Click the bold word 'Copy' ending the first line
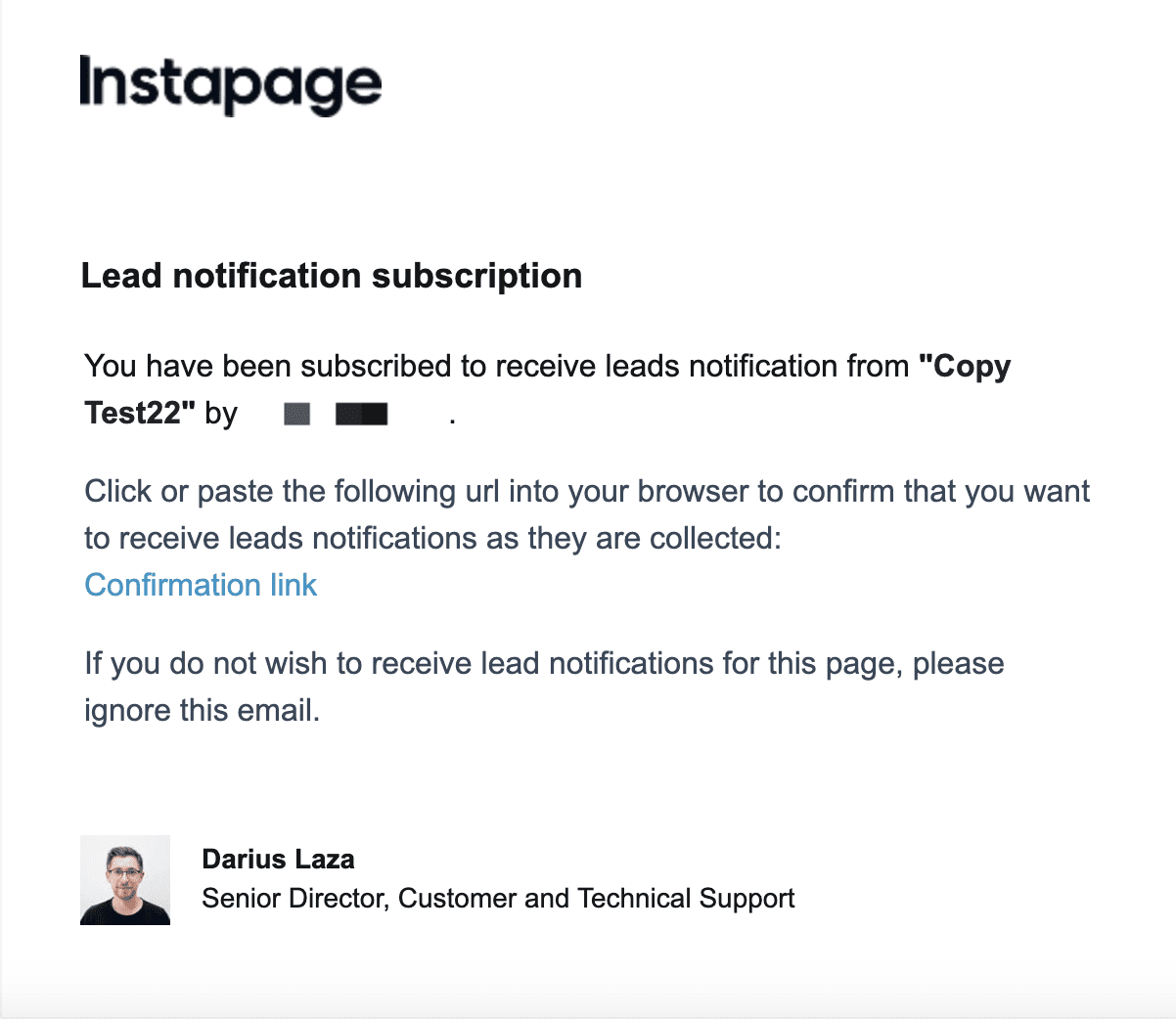The height and width of the screenshot is (1019, 1176). pyautogui.click(x=965, y=367)
